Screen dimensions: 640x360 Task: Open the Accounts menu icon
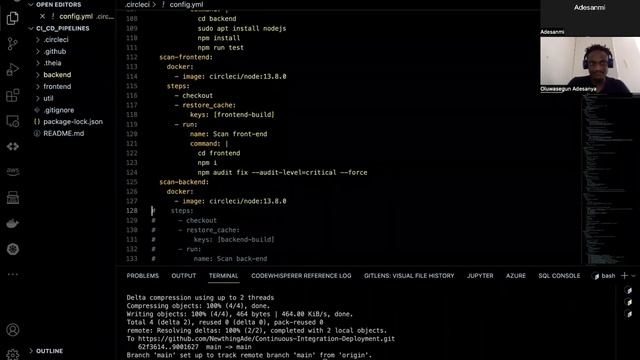13,330
